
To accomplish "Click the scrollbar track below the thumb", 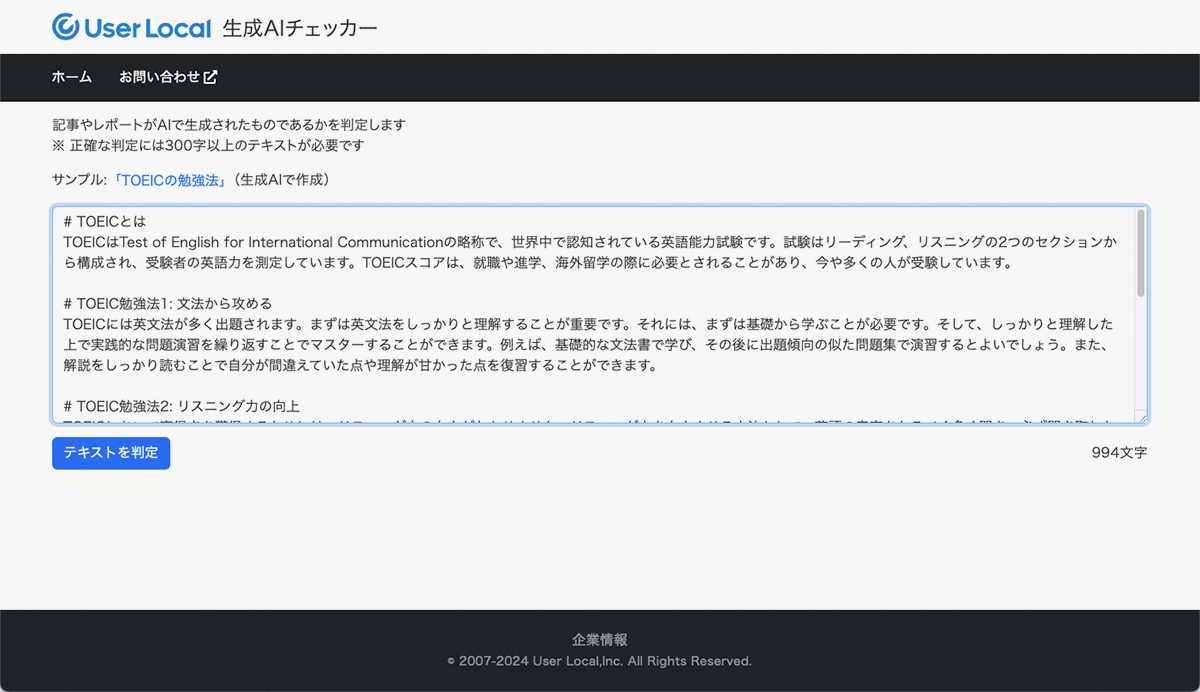I will click(1141, 360).
